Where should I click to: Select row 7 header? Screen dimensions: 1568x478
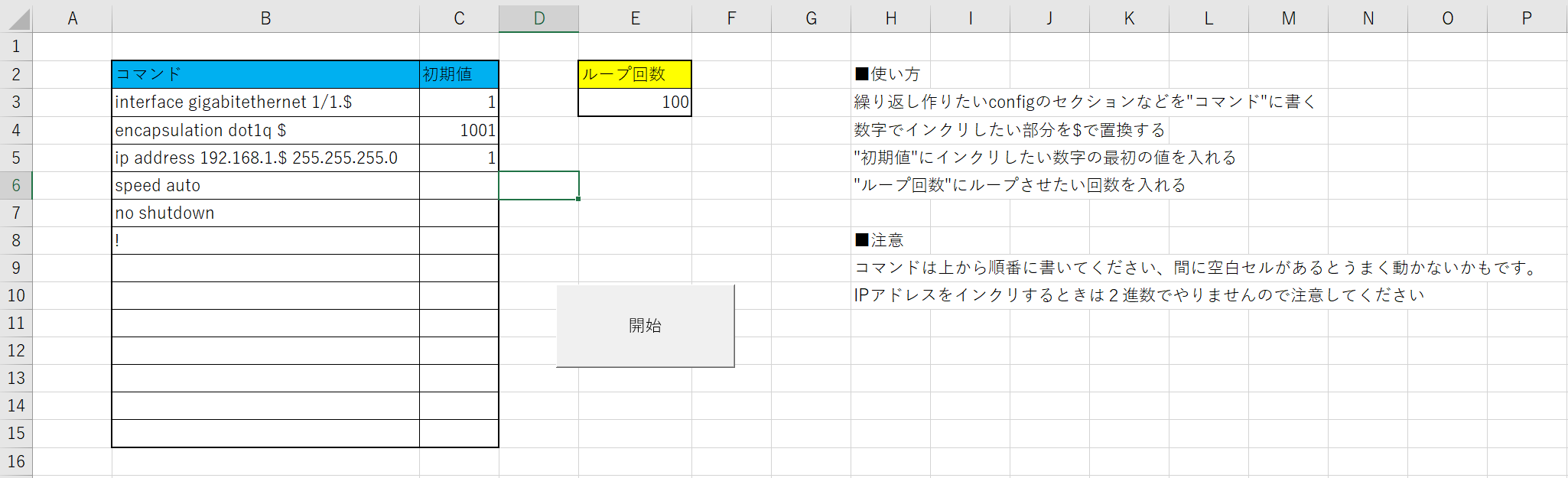(16, 213)
